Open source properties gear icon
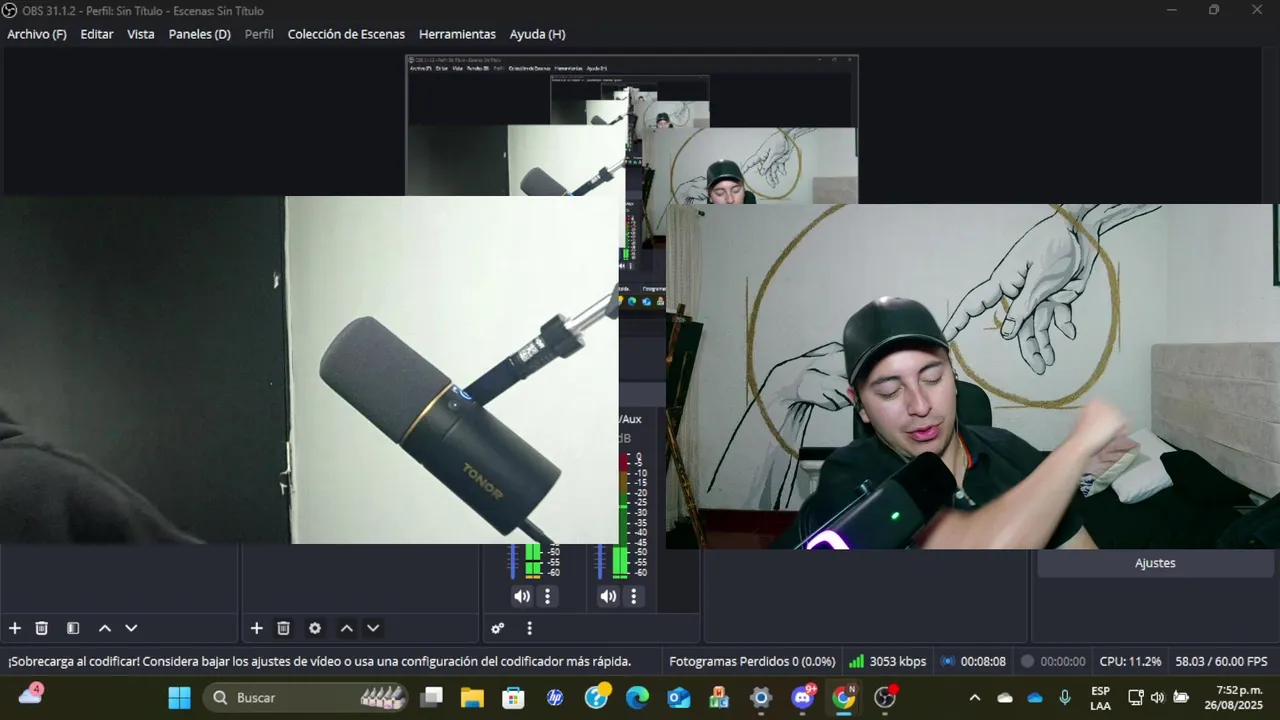Image resolution: width=1280 pixels, height=720 pixels. [315, 628]
